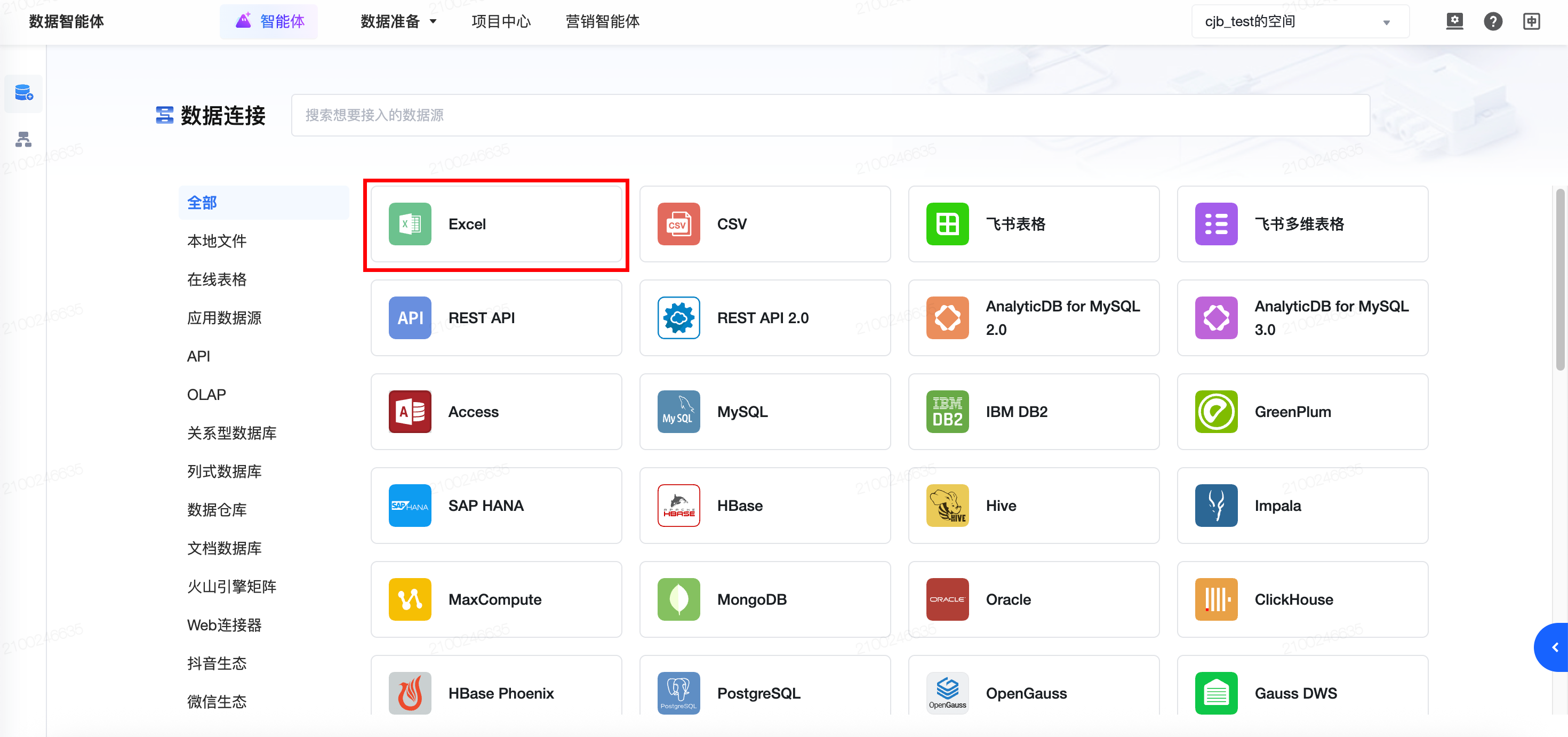Filter by 抖音生态 category
The image size is (1568, 737).
click(216, 663)
